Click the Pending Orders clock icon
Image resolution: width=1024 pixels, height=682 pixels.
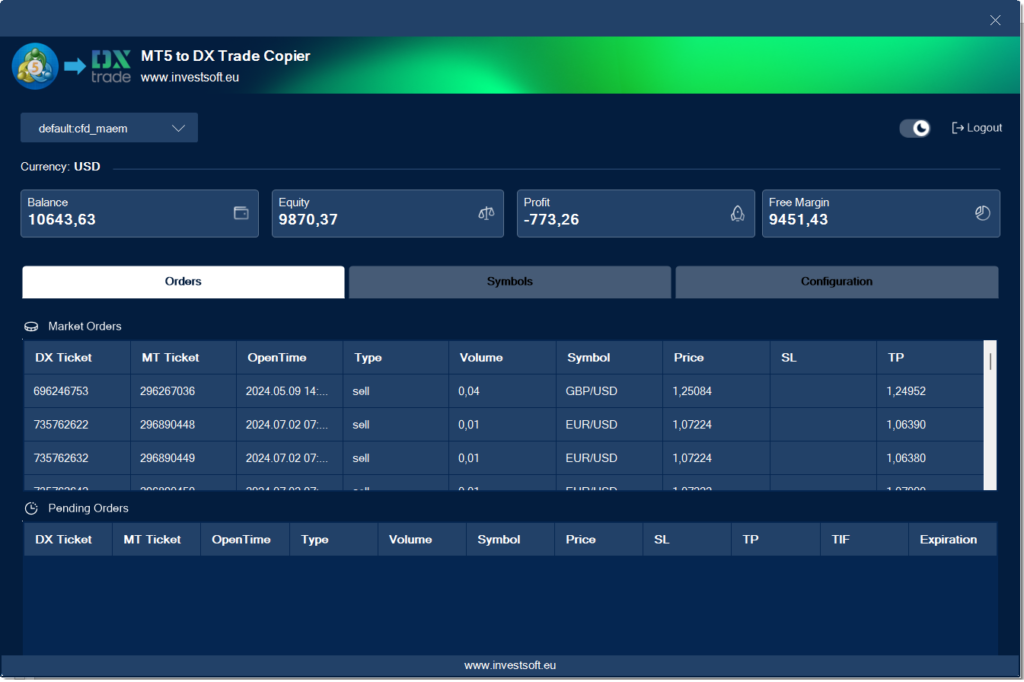point(32,509)
